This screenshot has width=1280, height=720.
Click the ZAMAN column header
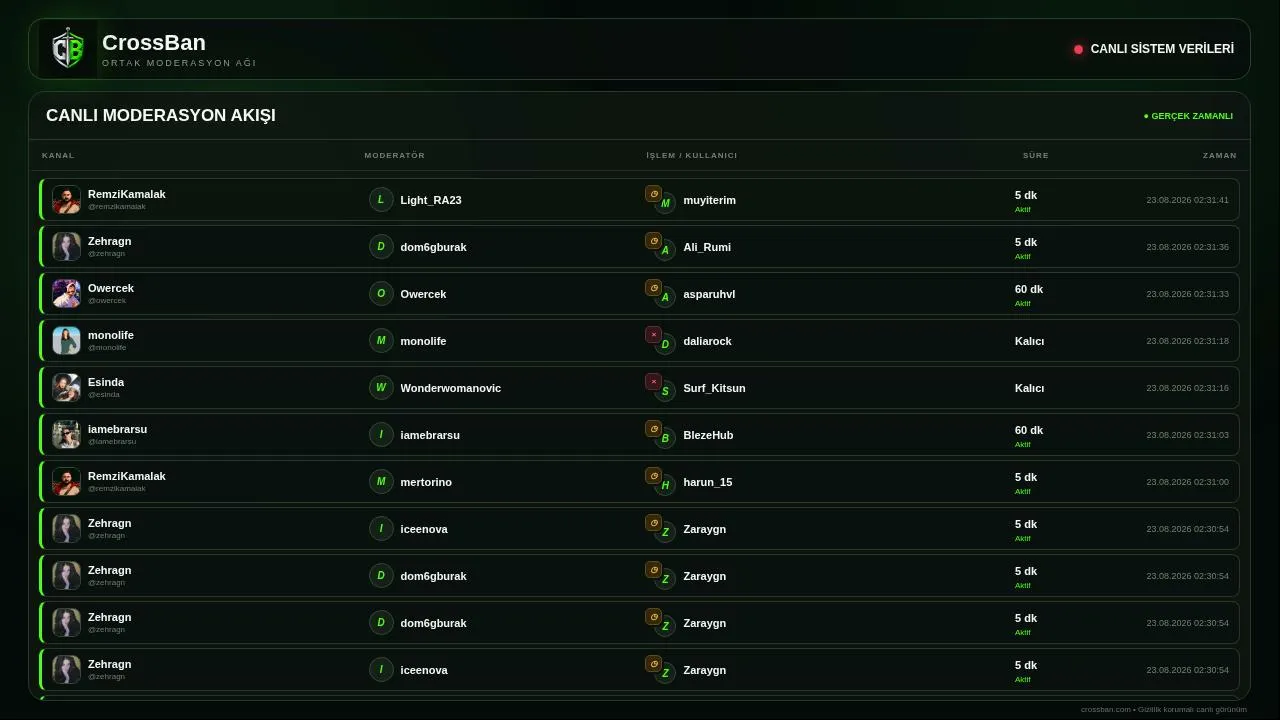pyautogui.click(x=1220, y=156)
